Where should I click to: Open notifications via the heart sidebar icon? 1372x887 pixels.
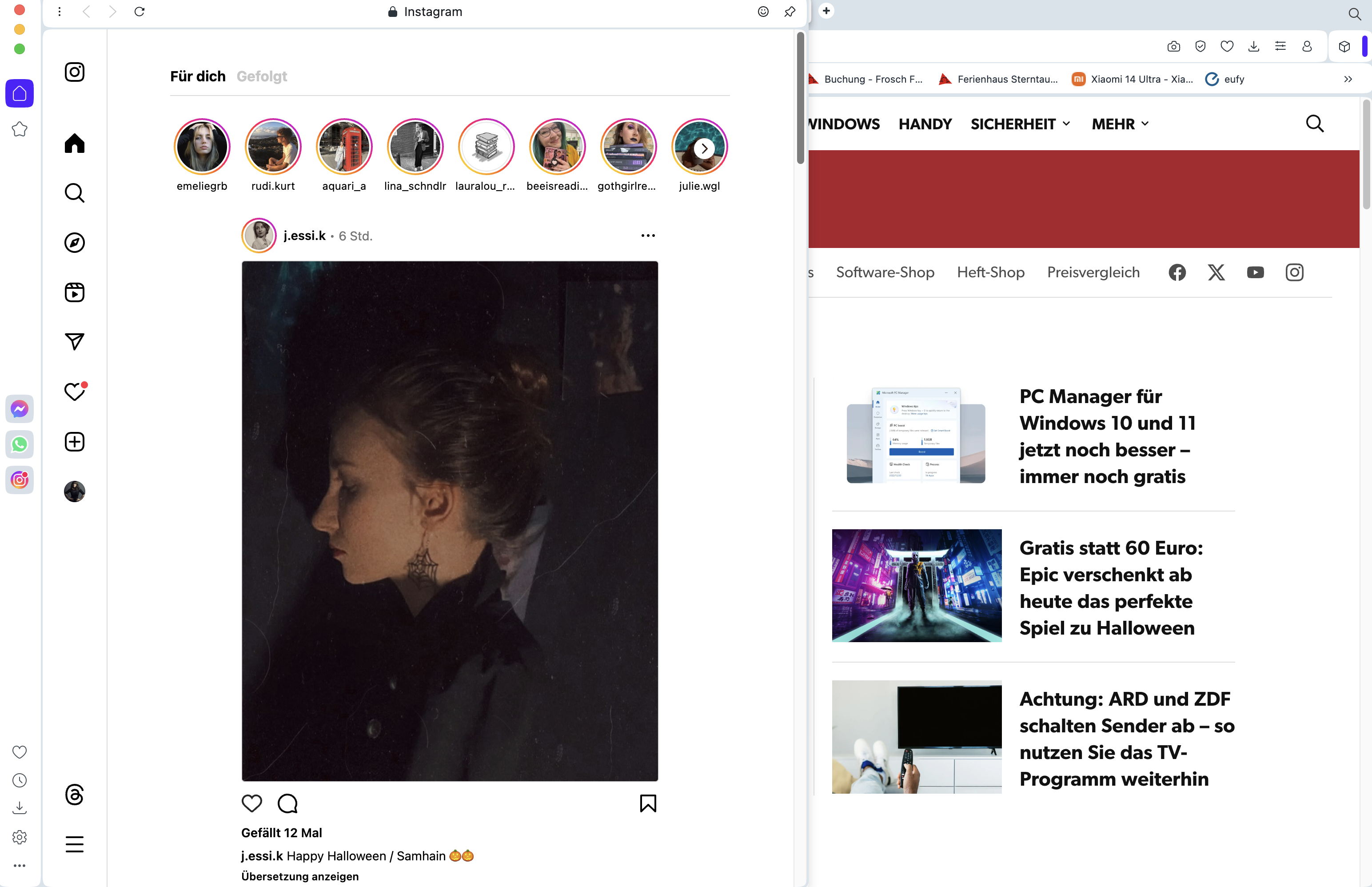[x=74, y=392]
